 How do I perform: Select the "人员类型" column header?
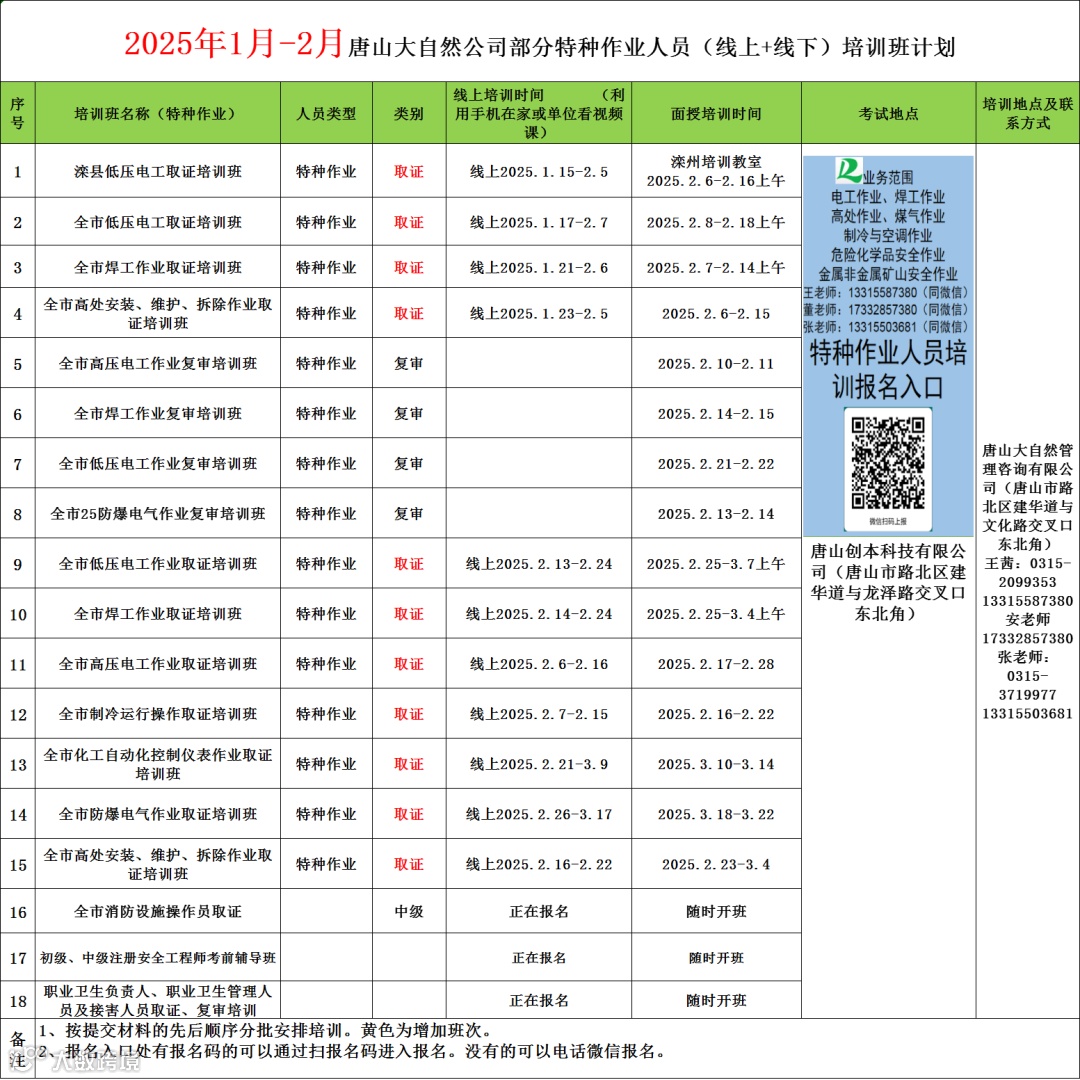point(326,114)
